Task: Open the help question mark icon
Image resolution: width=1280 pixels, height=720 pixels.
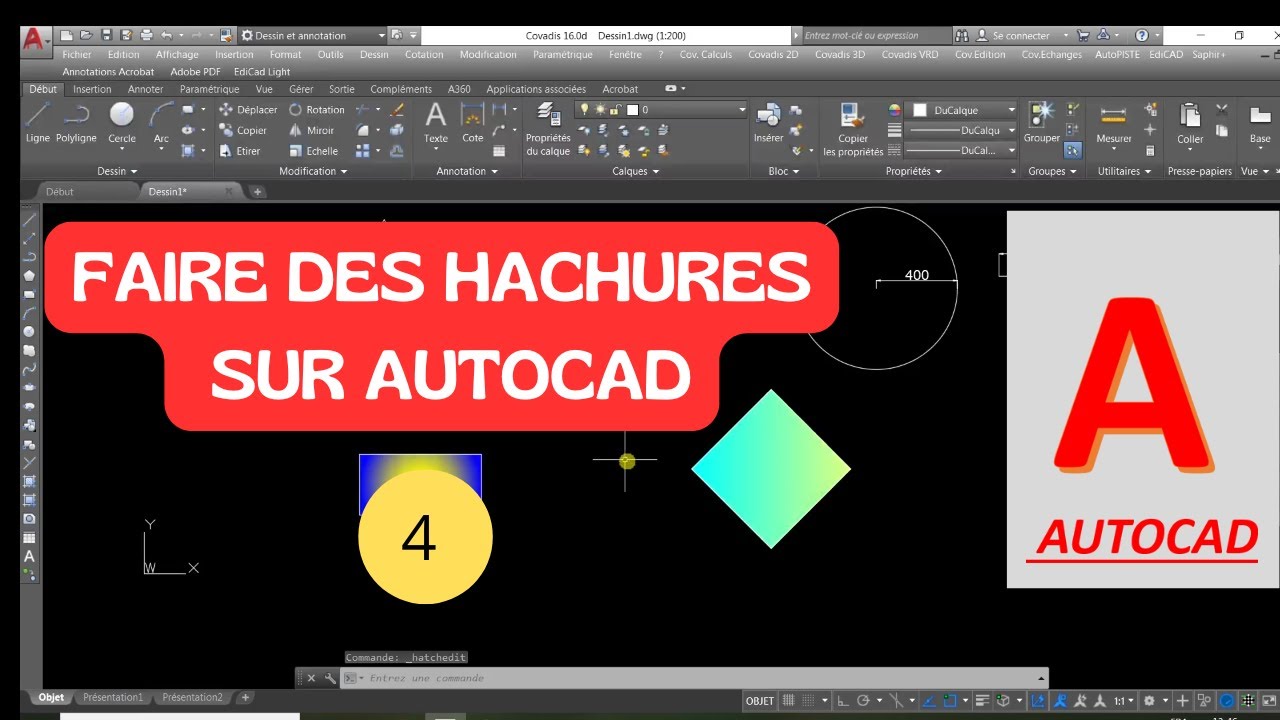Action: click(x=1141, y=35)
